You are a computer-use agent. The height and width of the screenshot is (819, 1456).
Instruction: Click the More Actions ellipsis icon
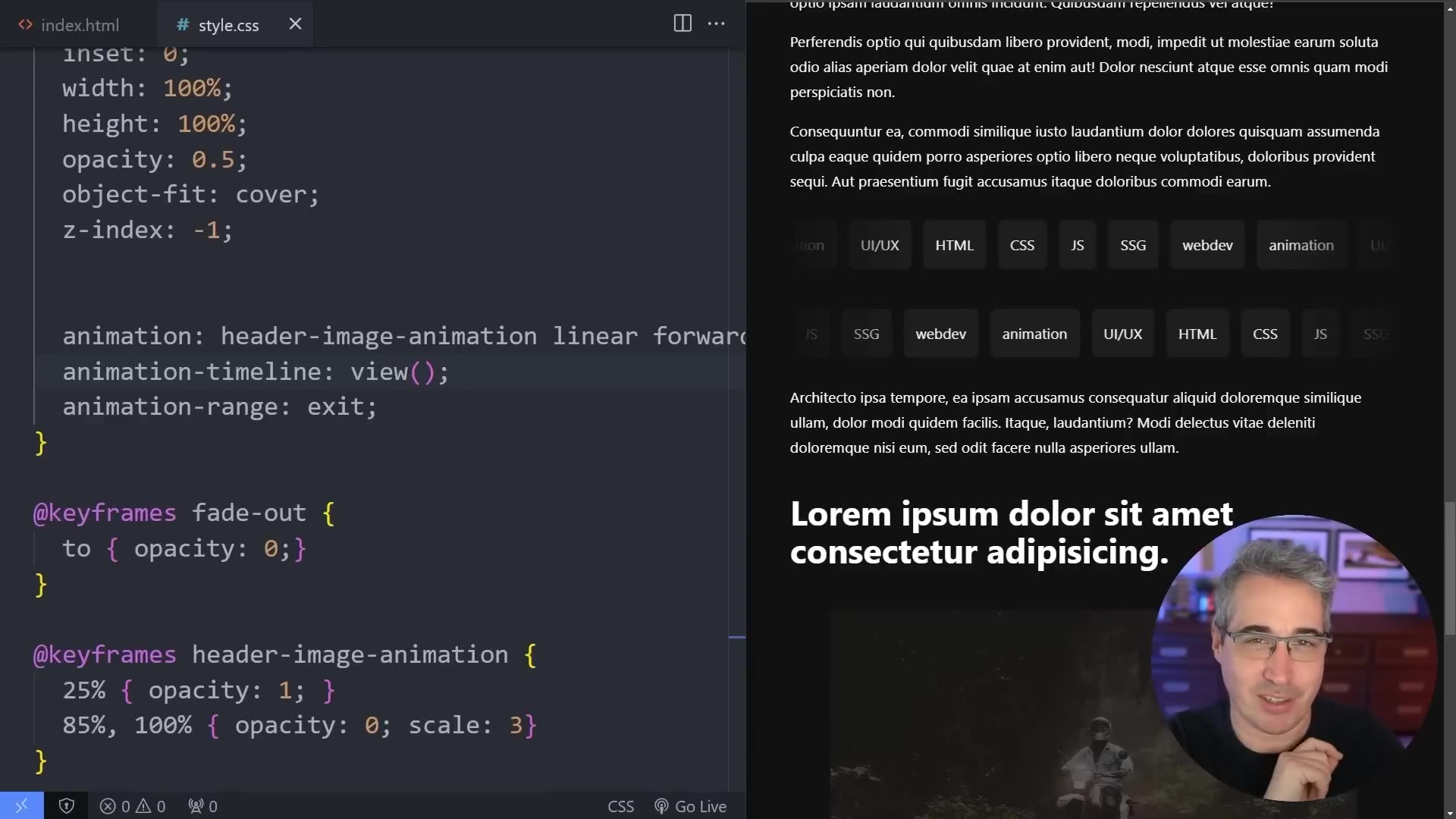tap(716, 24)
